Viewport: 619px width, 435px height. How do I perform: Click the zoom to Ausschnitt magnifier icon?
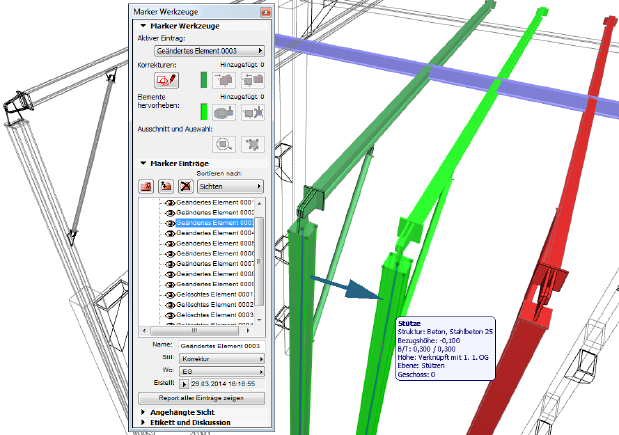pyautogui.click(x=224, y=144)
